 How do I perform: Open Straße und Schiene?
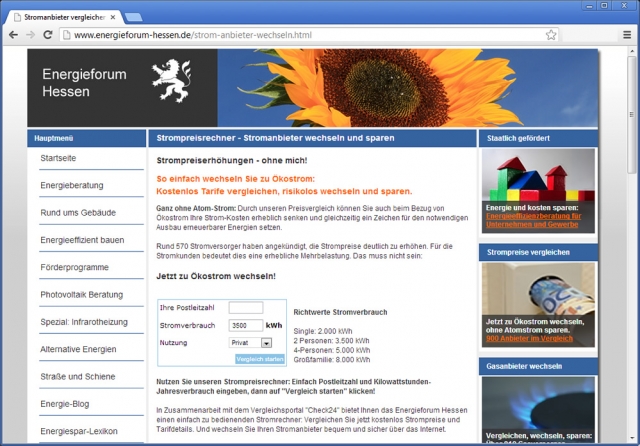point(78,377)
